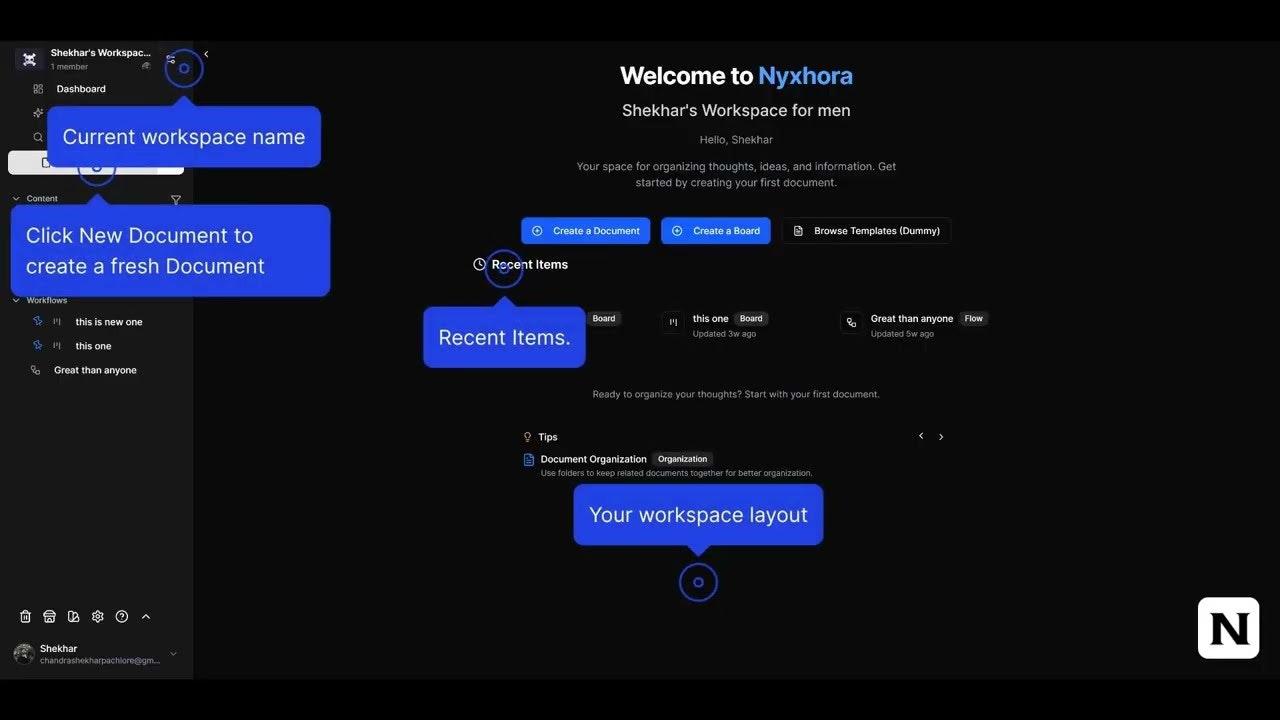
Task: Click the 'Document Organization' tip title
Action: click(x=594, y=459)
